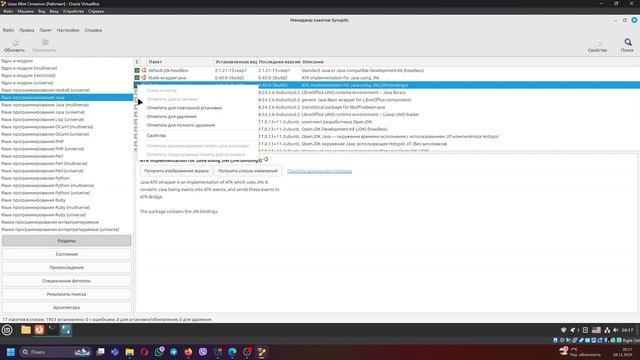The image size is (640, 360).
Task: Open WhatsApp from Windows taskbar
Action: coord(159,352)
